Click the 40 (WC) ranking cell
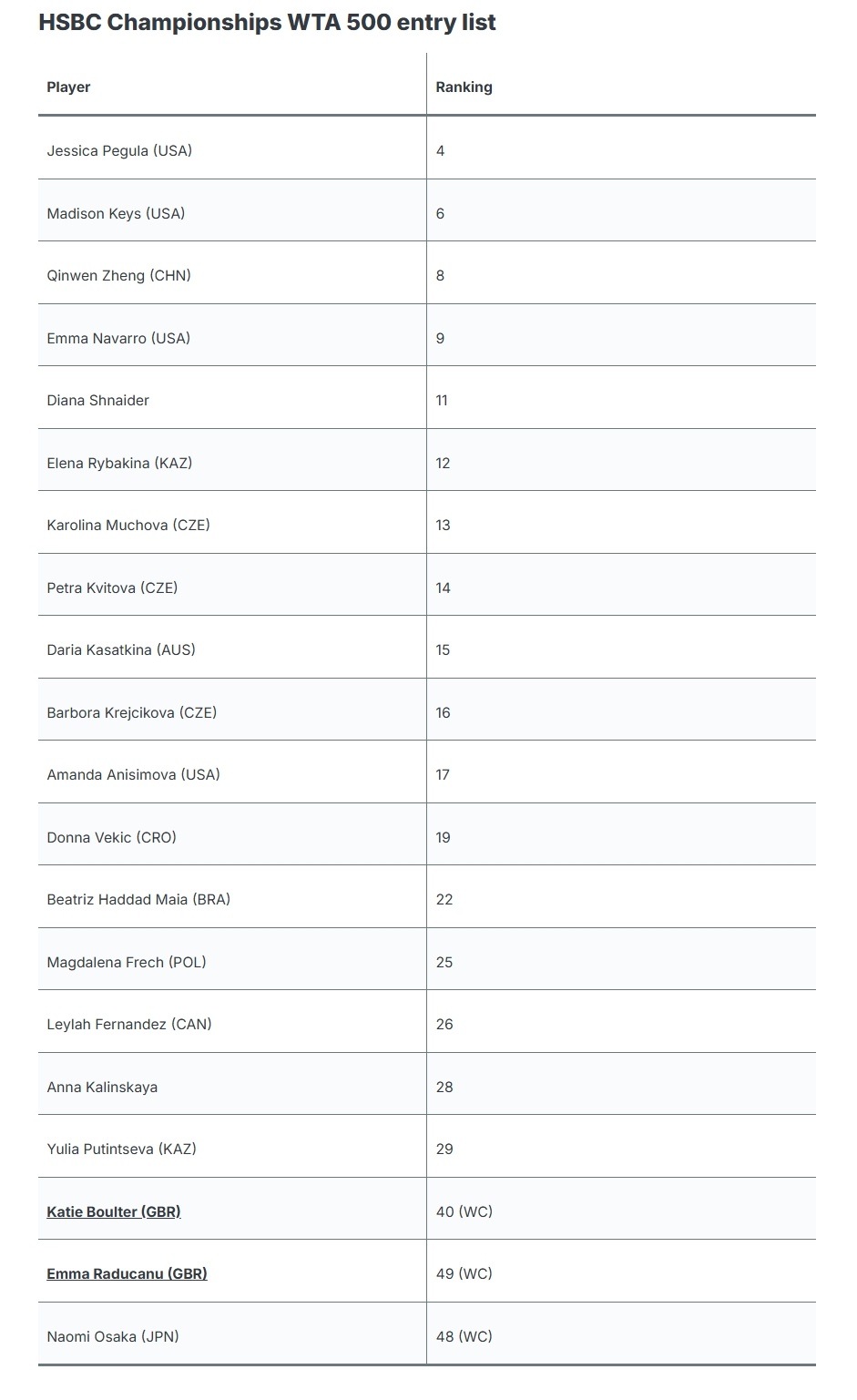The width and height of the screenshot is (857, 1400). (x=464, y=1212)
